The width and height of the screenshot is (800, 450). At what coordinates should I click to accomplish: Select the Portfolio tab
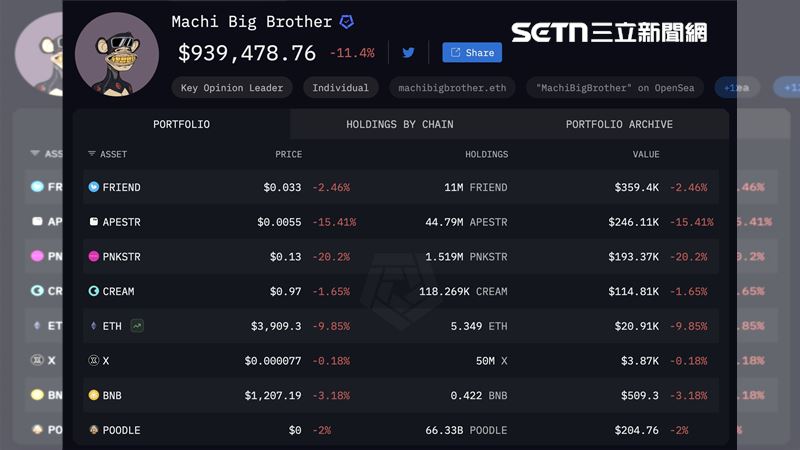181,125
